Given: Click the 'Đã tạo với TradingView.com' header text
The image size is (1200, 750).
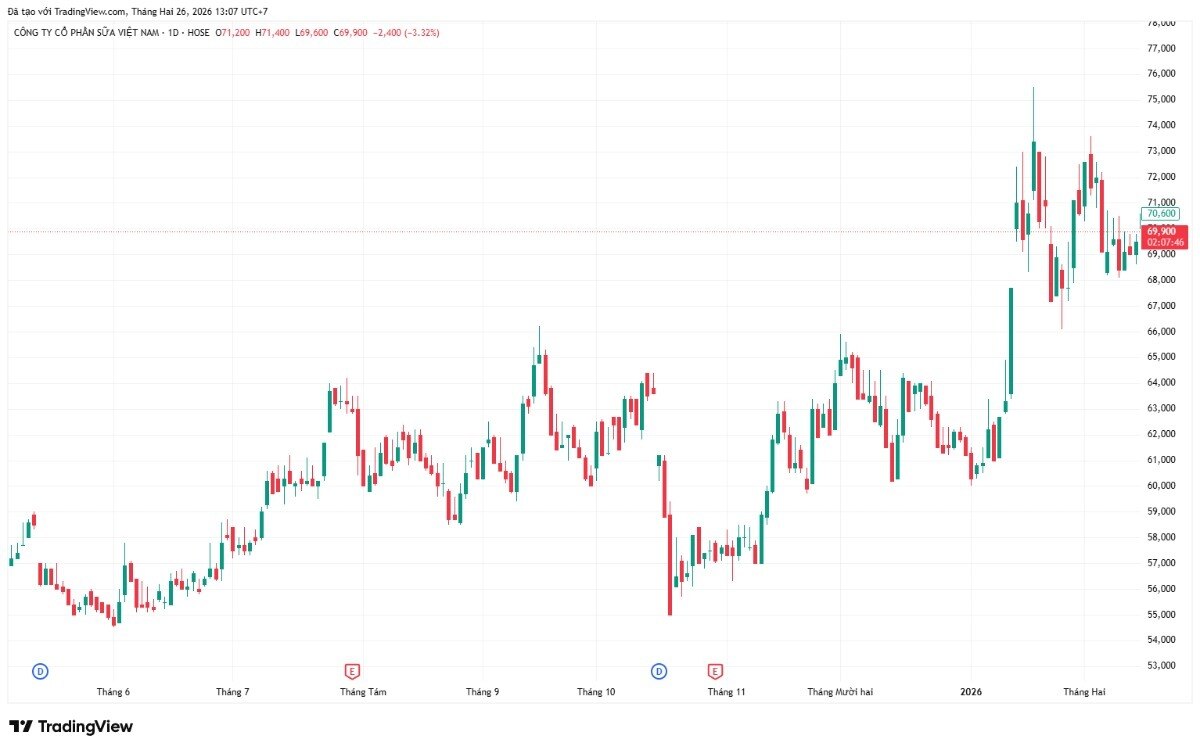Looking at the screenshot, I should [x=67, y=11].
